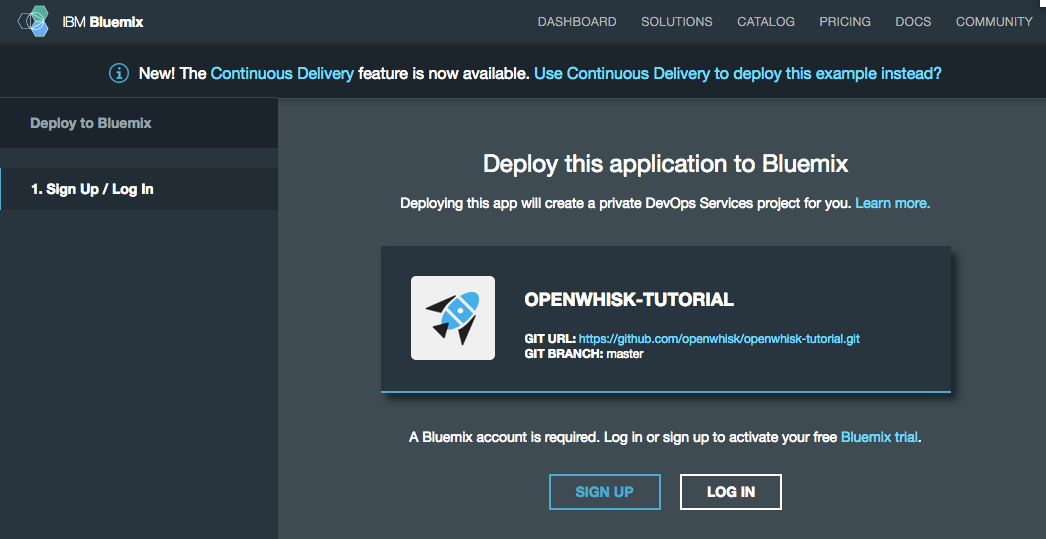Open the DASHBOARD menu item
The image size is (1046, 539).
coord(577,22)
